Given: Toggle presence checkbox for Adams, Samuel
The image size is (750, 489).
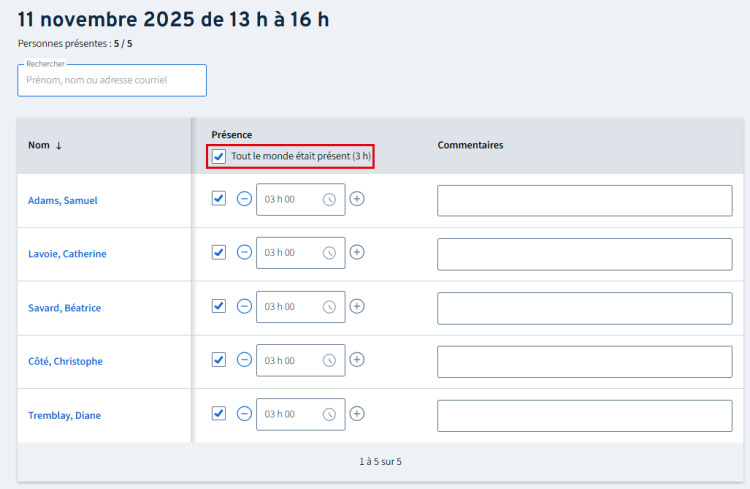Looking at the screenshot, I should point(219,199).
